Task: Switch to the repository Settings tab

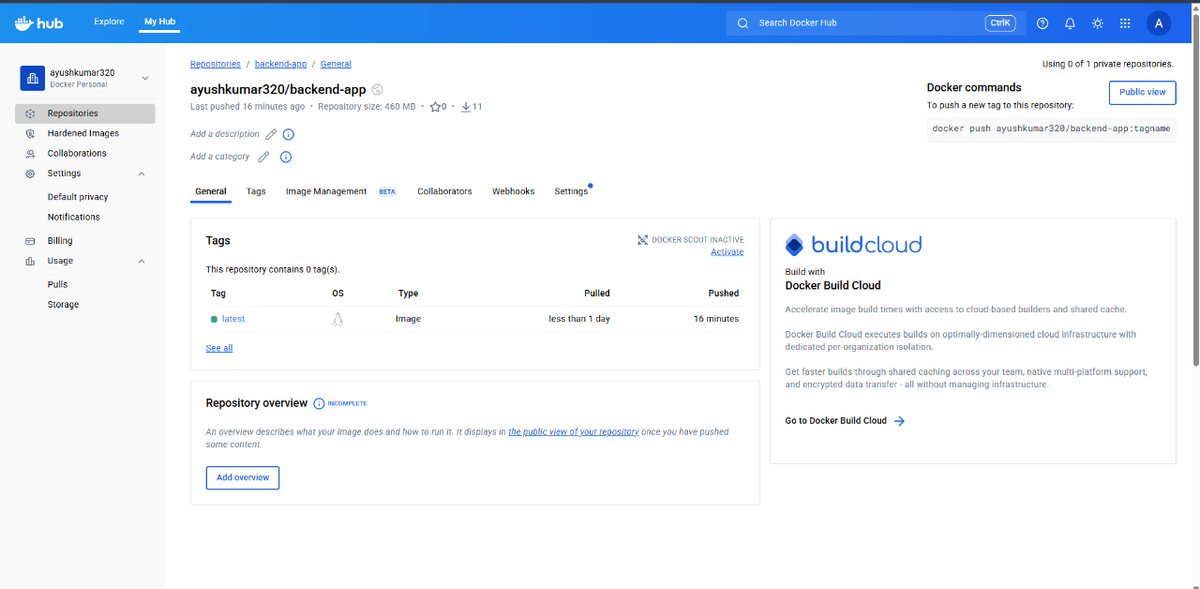Action: (x=571, y=191)
